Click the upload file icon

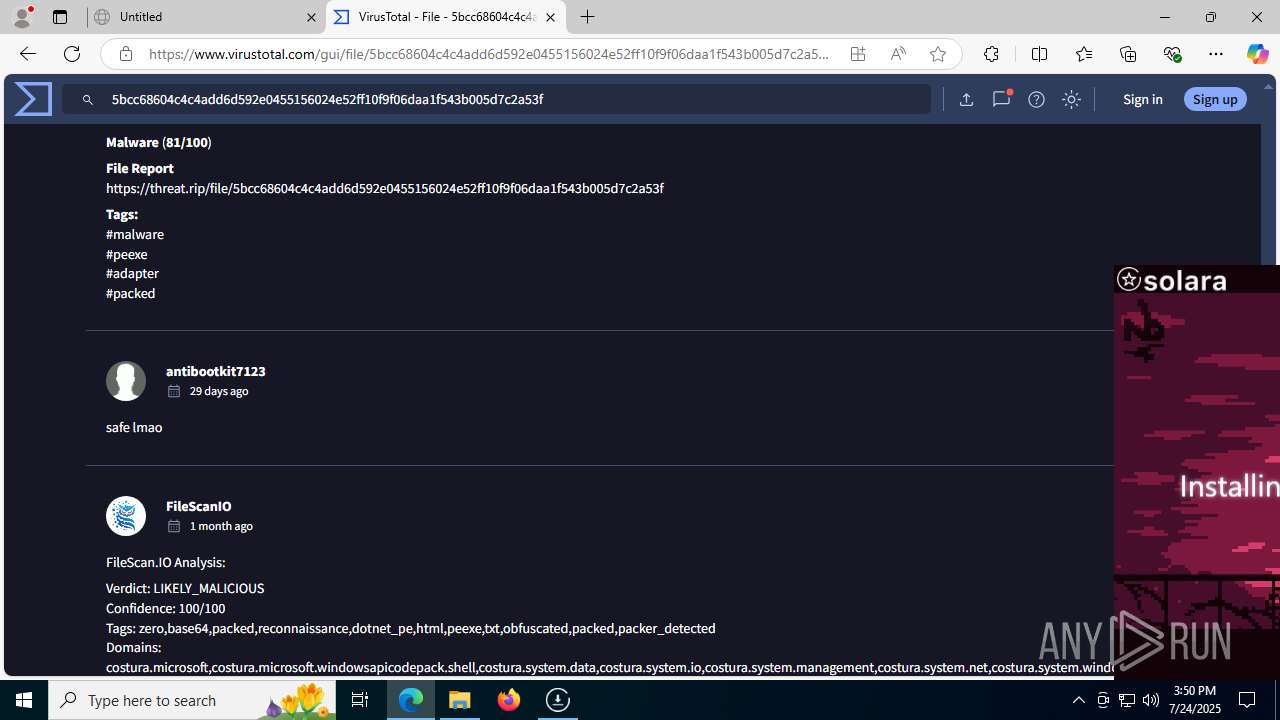pyautogui.click(x=966, y=99)
